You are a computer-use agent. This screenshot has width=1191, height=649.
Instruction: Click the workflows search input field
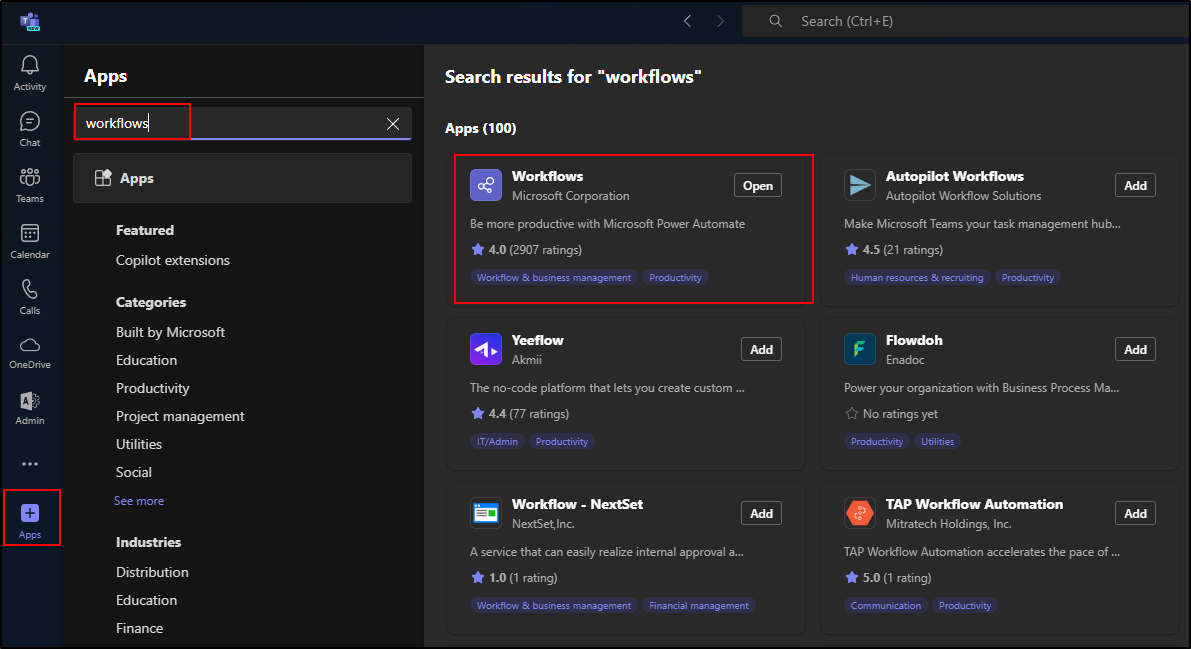pyautogui.click(x=240, y=123)
